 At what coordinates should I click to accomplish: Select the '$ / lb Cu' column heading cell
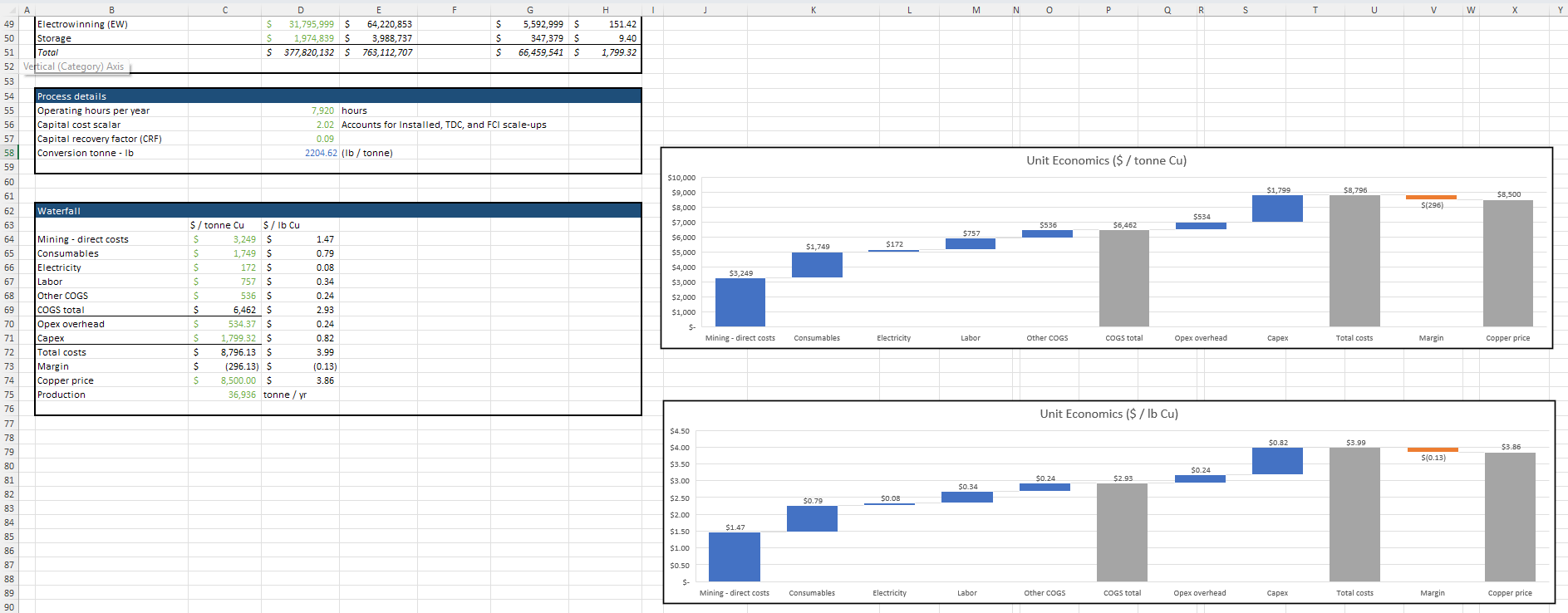click(300, 225)
